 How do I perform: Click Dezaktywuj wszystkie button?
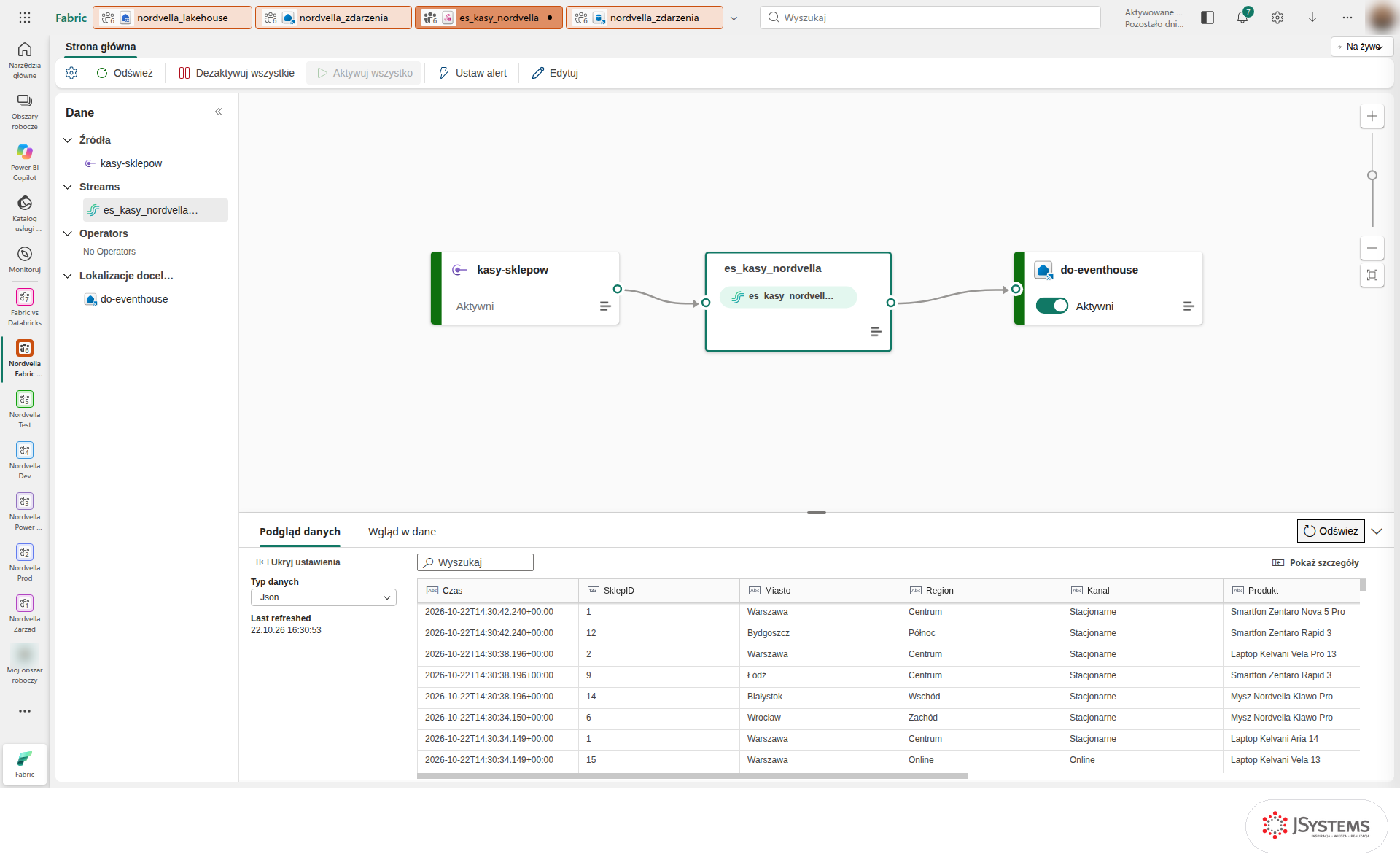(x=236, y=73)
